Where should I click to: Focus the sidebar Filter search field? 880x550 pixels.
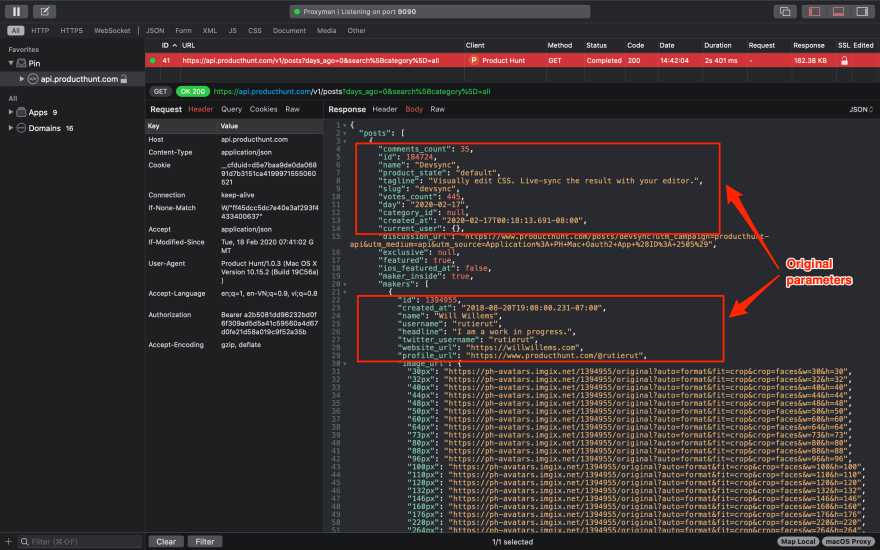(x=80, y=542)
